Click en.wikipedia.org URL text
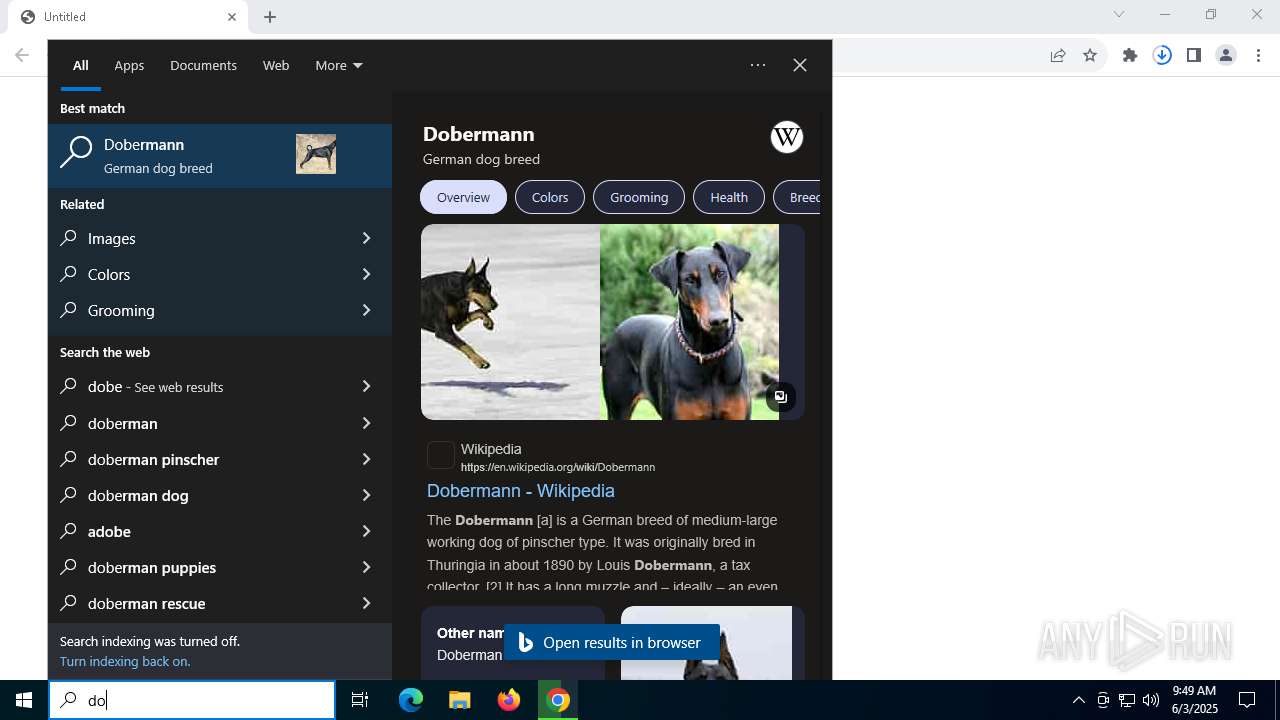 558,467
